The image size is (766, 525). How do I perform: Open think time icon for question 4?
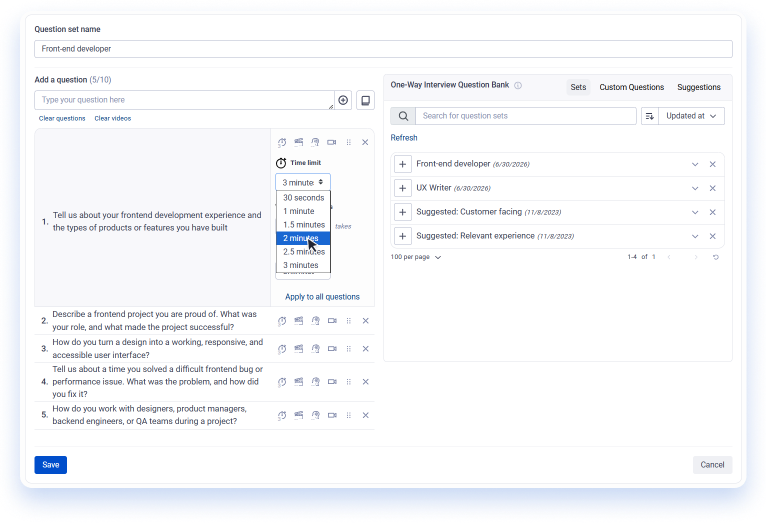click(x=316, y=381)
